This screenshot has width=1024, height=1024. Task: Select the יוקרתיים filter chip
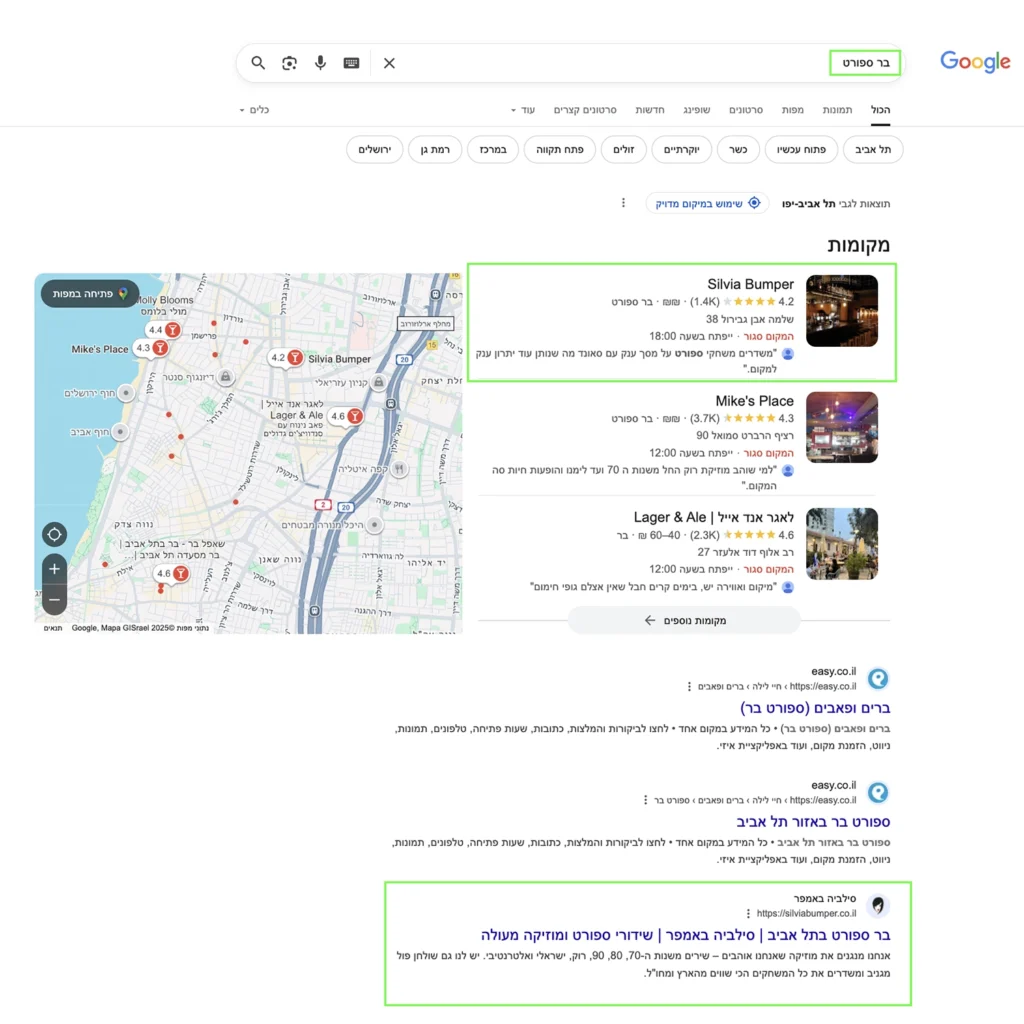pos(682,150)
